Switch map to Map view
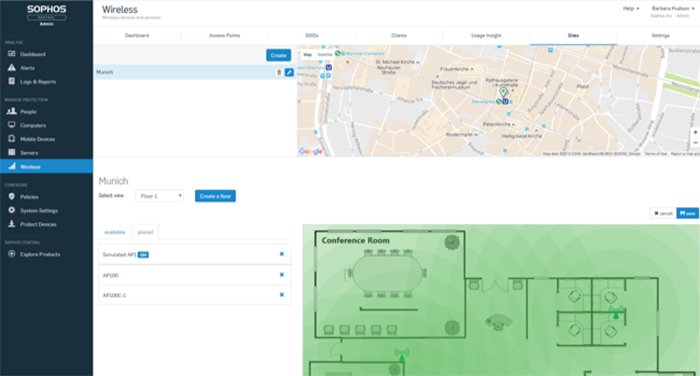700x376 pixels. [x=308, y=54]
